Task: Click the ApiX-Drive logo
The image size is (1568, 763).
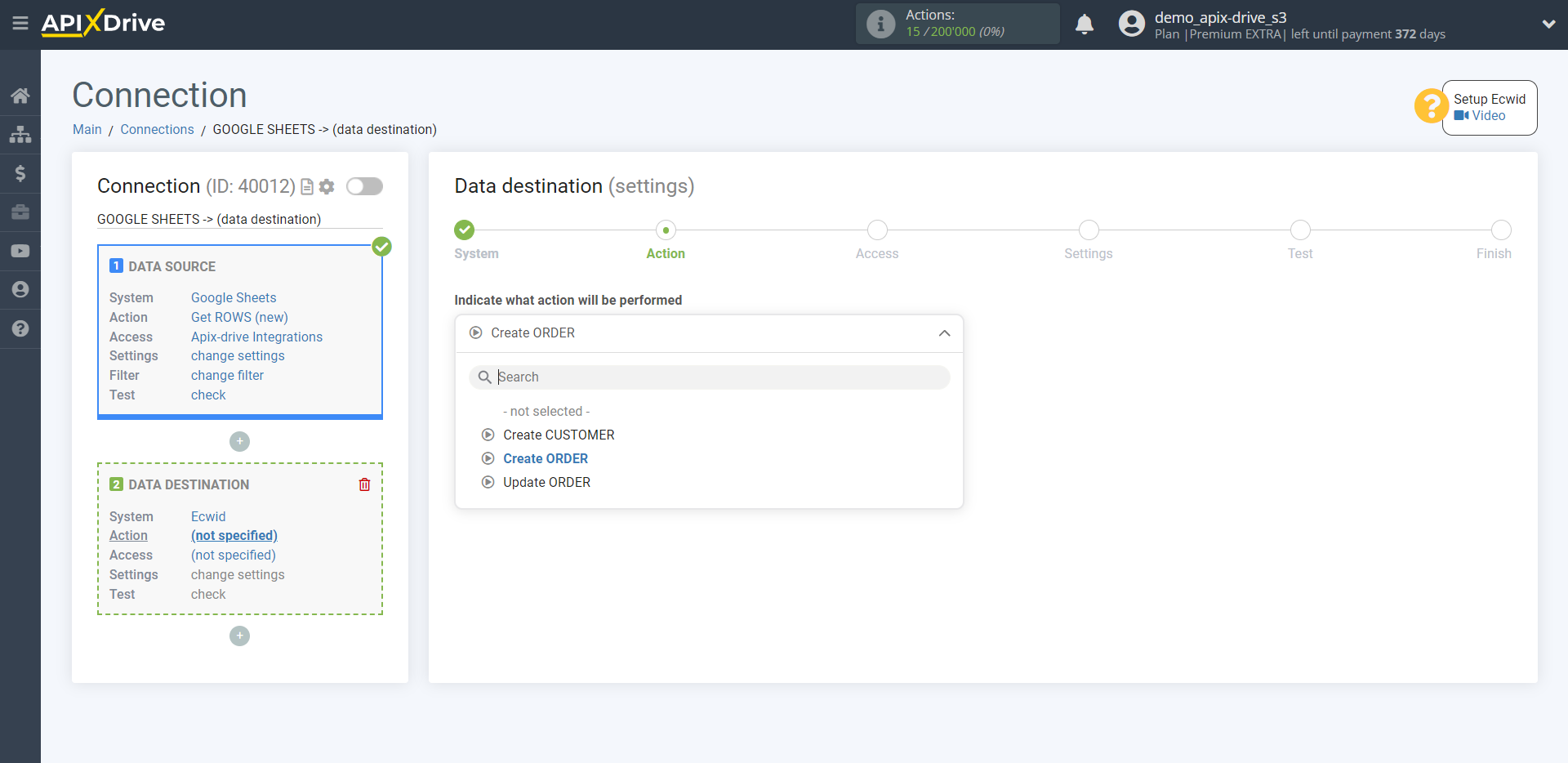Action: pos(103,23)
